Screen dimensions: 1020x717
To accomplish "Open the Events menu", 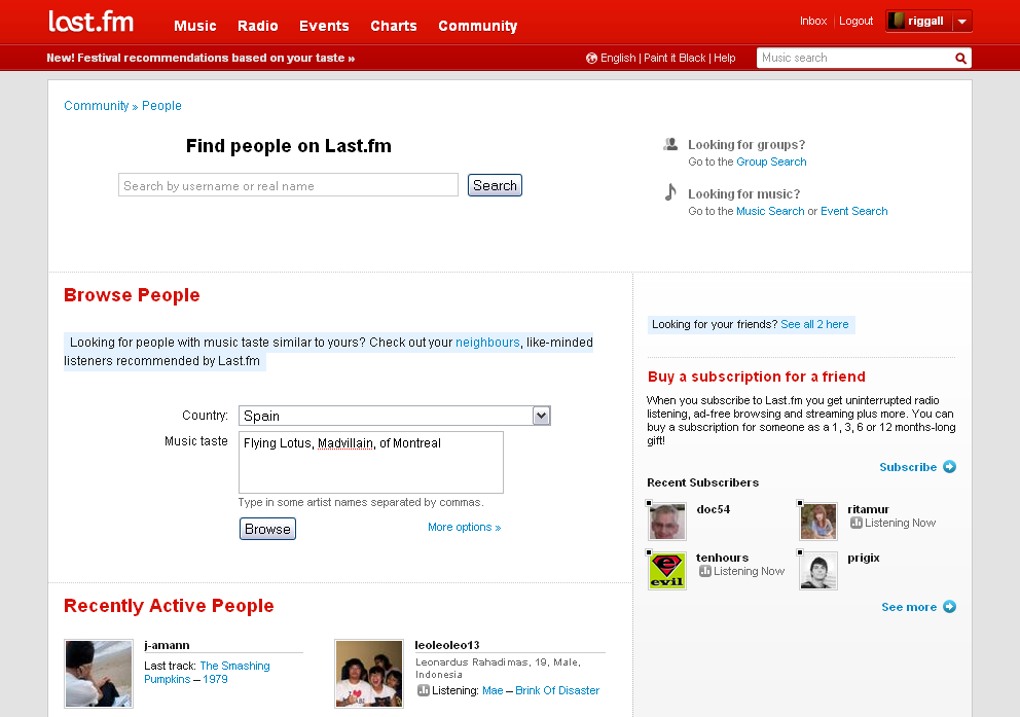I will click(x=324, y=26).
